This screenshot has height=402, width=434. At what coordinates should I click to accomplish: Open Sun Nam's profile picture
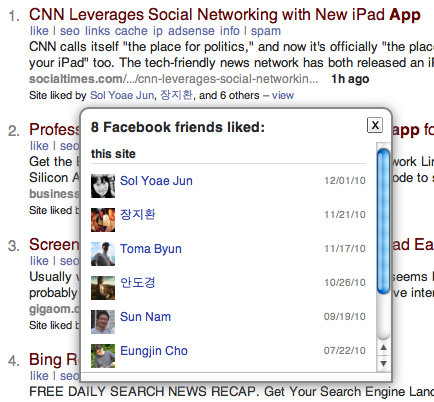point(103,322)
